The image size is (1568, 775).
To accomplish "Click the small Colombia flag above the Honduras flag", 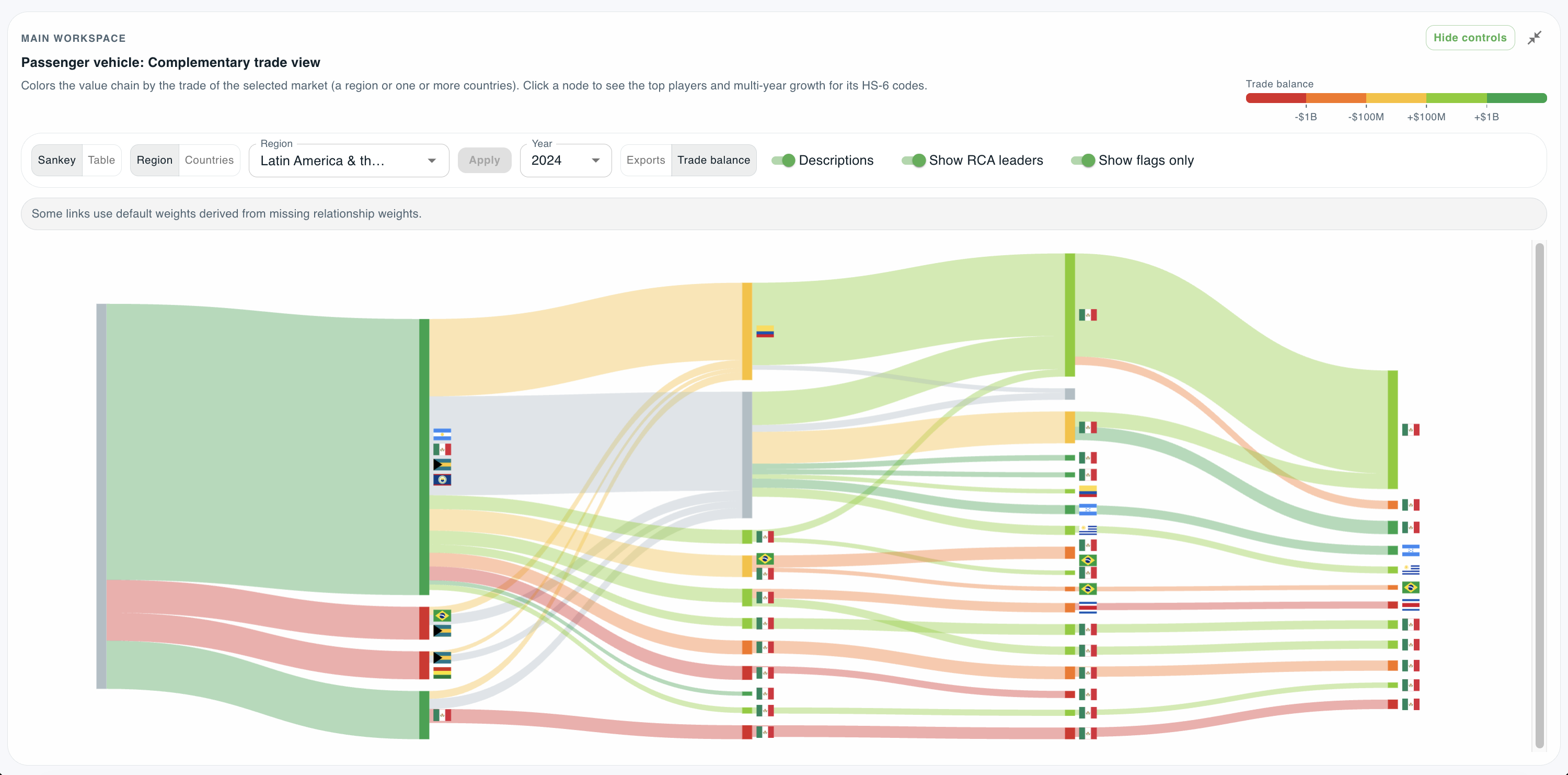I will (1088, 491).
